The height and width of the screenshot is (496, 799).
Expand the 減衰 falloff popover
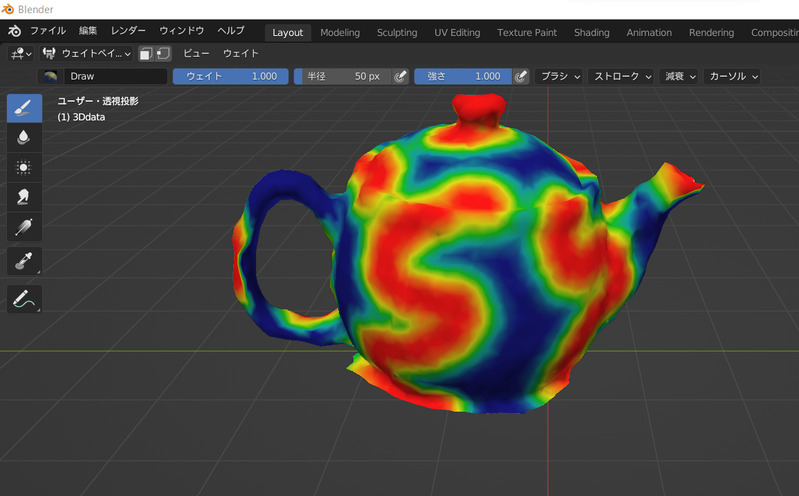(679, 76)
